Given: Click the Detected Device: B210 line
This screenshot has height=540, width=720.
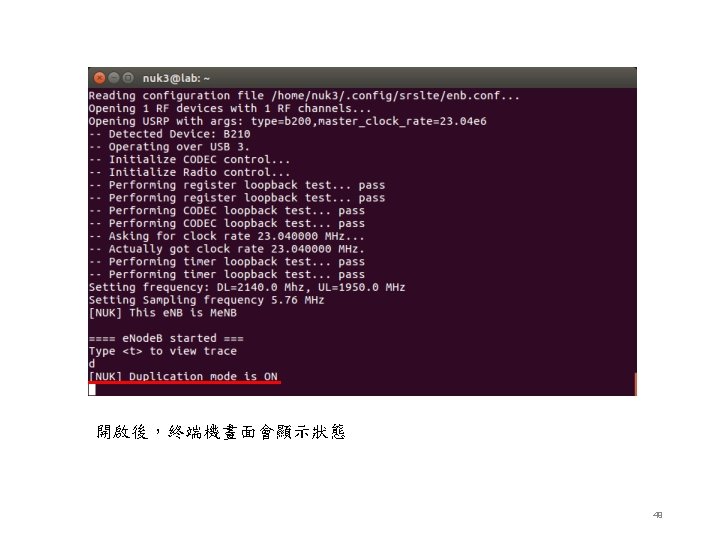Looking at the screenshot, I should pyautogui.click(x=170, y=134).
